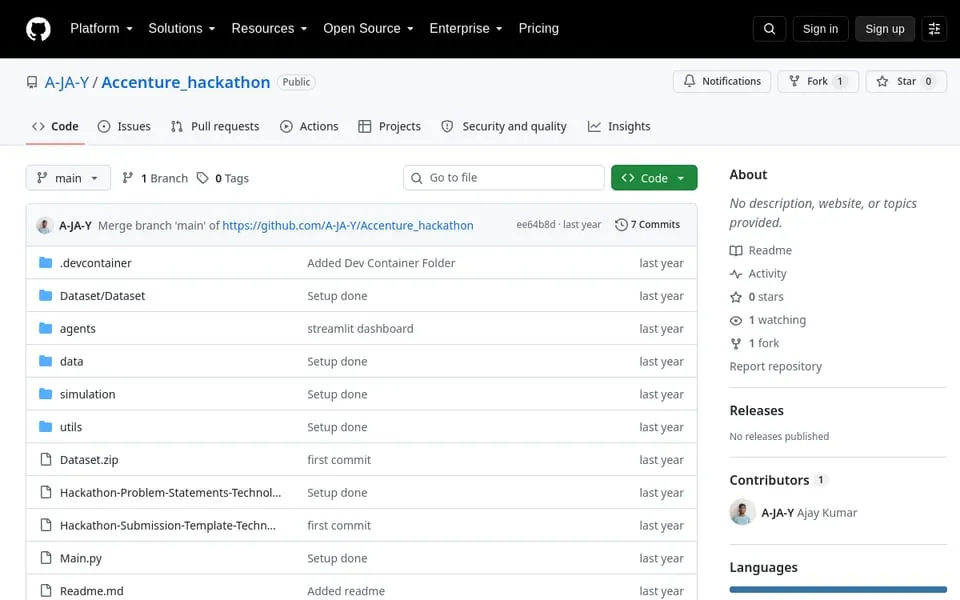Open the search magnifier in header
The image size is (960, 600).
(x=770, y=29)
